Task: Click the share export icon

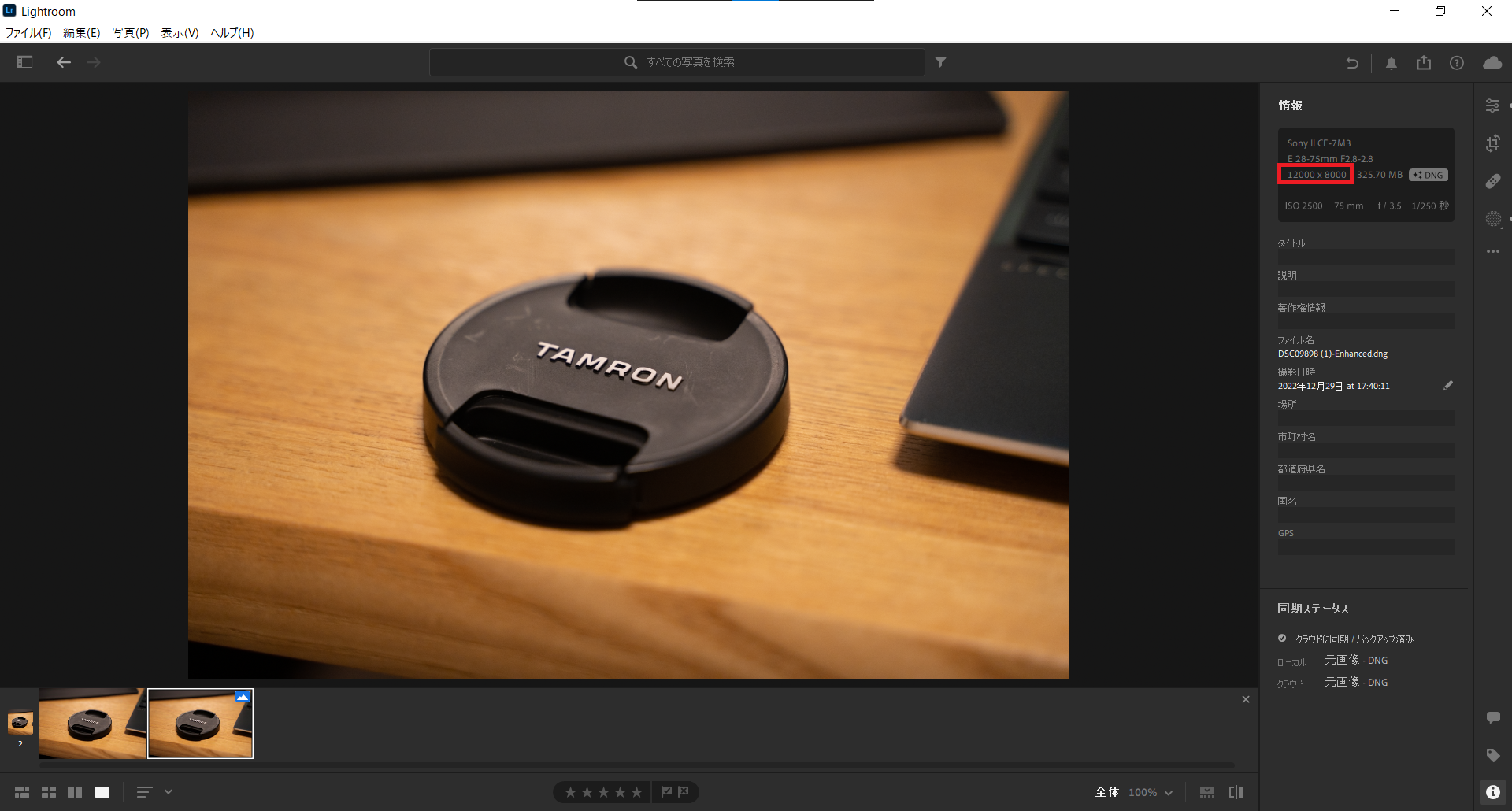Action: tap(1424, 63)
